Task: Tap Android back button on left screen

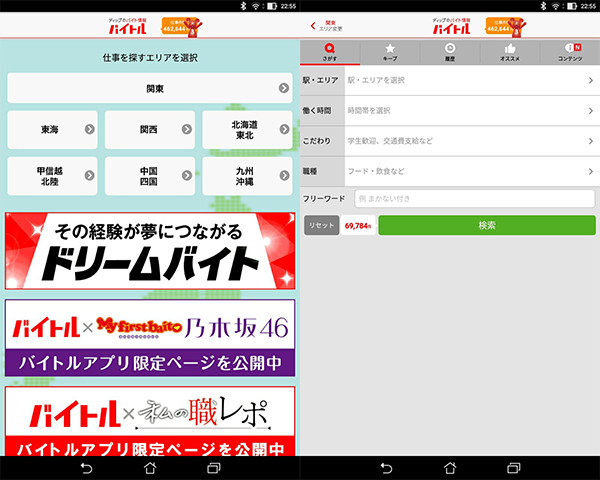Action: pyautogui.click(x=86, y=468)
